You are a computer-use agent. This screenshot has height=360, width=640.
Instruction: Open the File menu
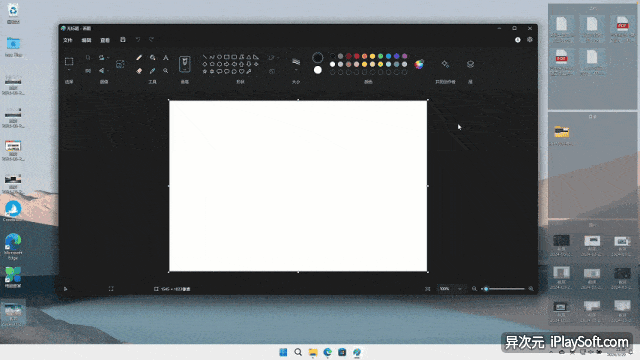68,40
